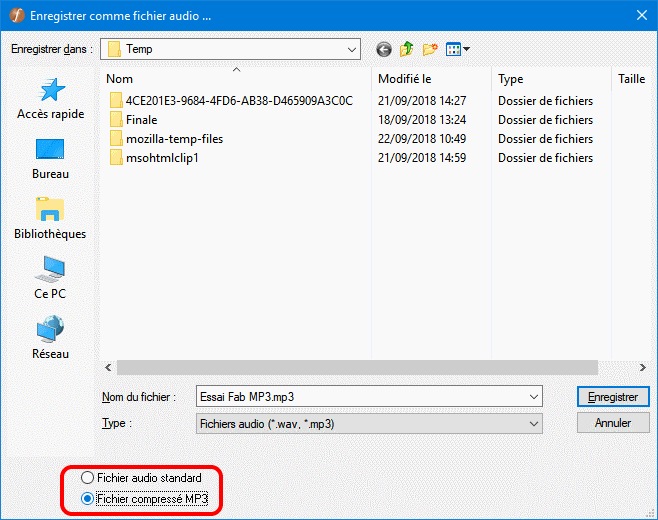Open Accès rapide in sidebar

51,100
